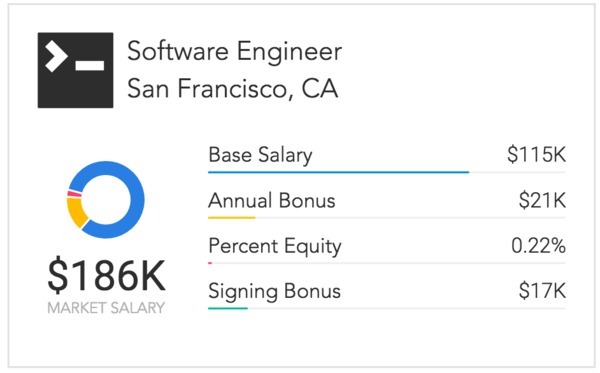Click the $115K base salary value

click(536, 155)
